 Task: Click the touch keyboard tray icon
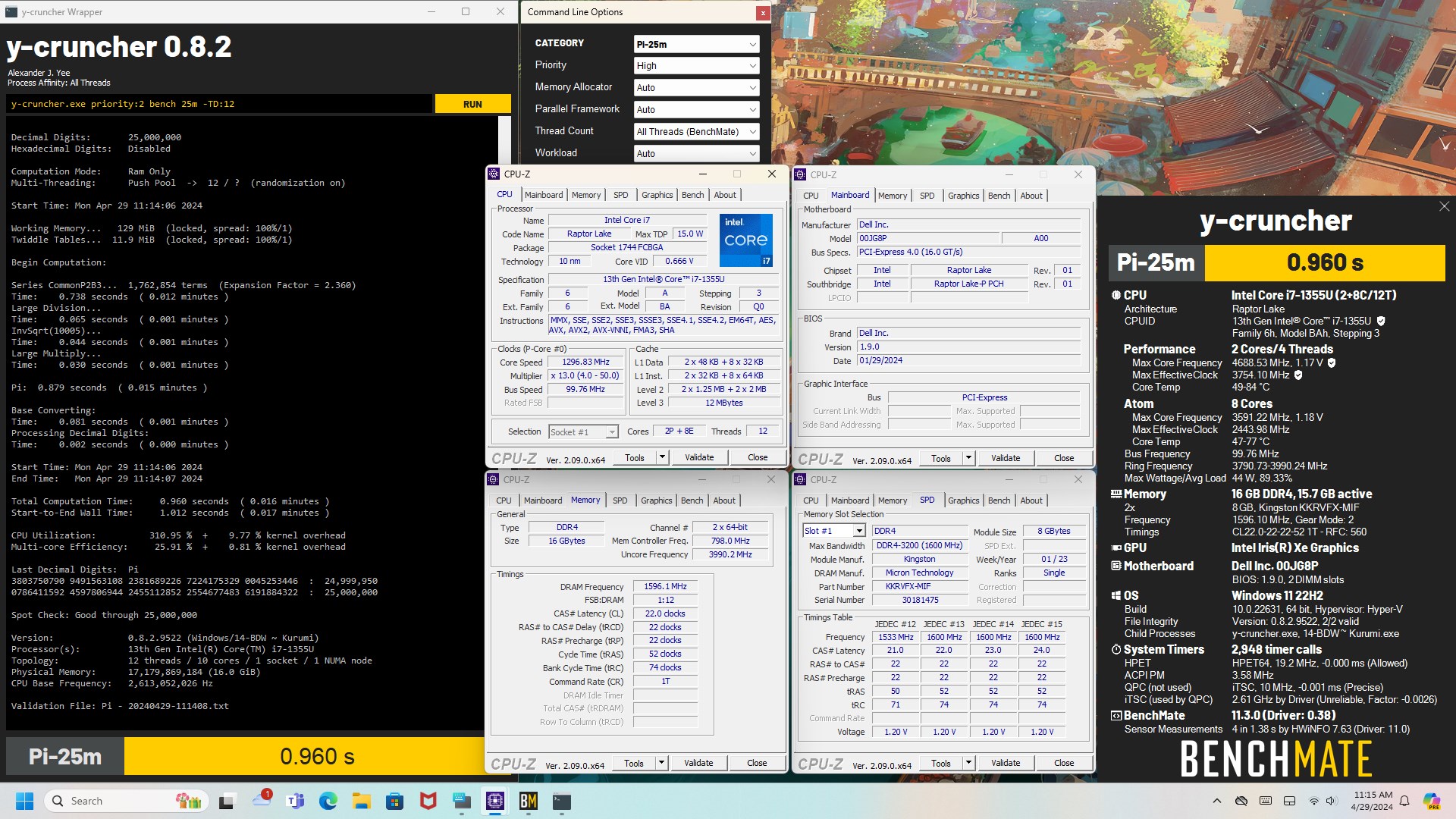click(x=1265, y=801)
